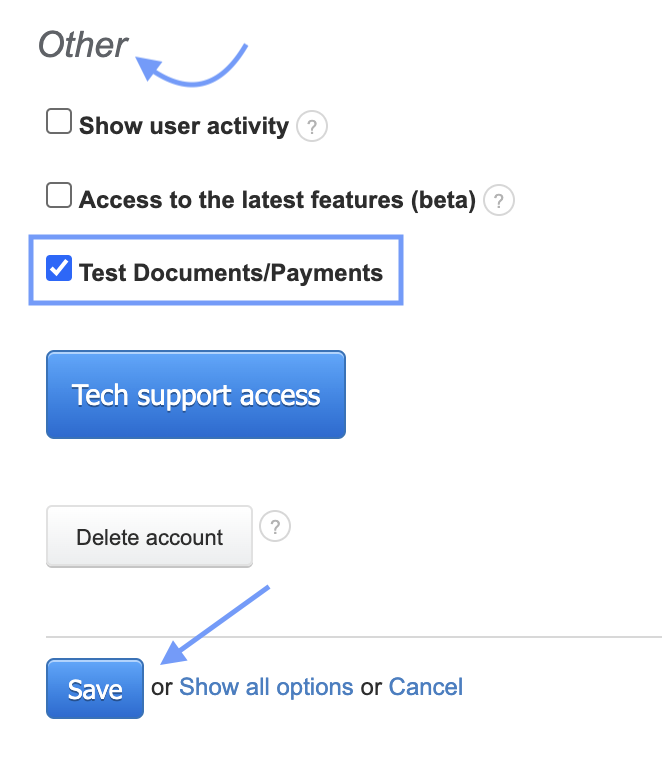Image resolution: width=662 pixels, height=758 pixels.
Task: Click the Access to the latest features label
Action: (x=277, y=200)
